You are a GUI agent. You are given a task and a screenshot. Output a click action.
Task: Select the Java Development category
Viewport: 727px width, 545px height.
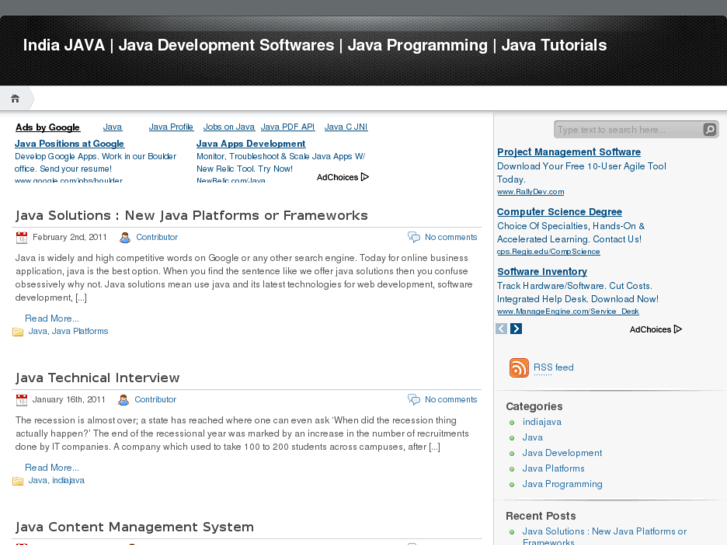point(562,453)
